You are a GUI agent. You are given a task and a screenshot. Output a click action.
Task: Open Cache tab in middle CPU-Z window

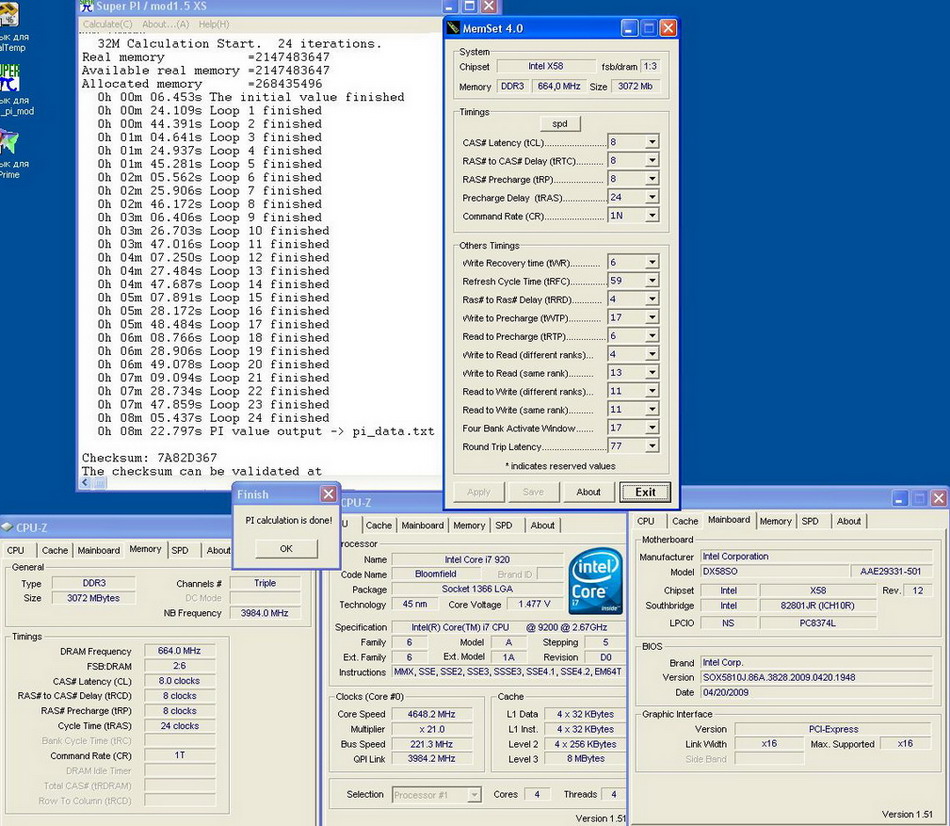pyautogui.click(x=379, y=525)
